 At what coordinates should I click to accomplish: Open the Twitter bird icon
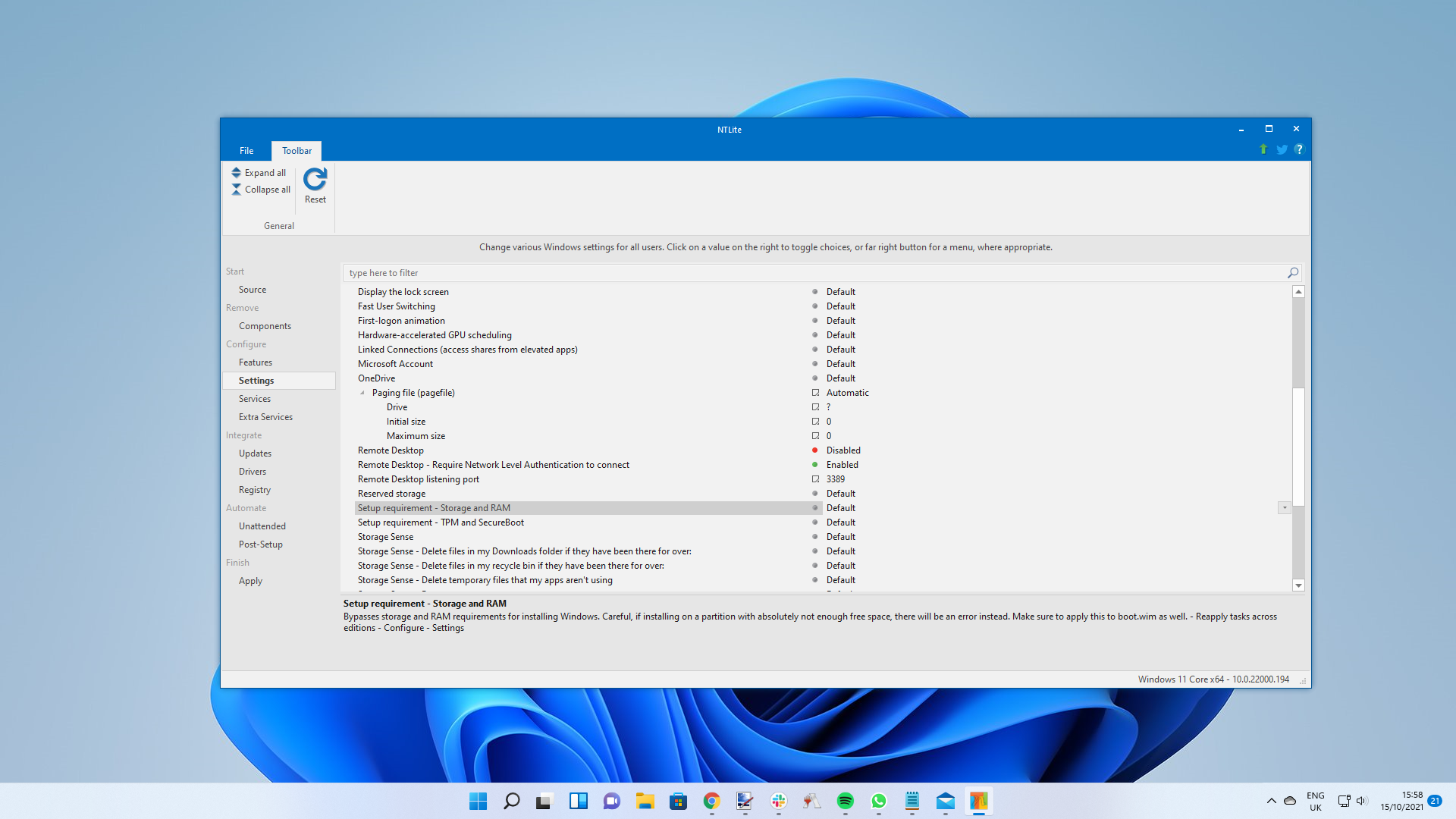coord(1282,149)
